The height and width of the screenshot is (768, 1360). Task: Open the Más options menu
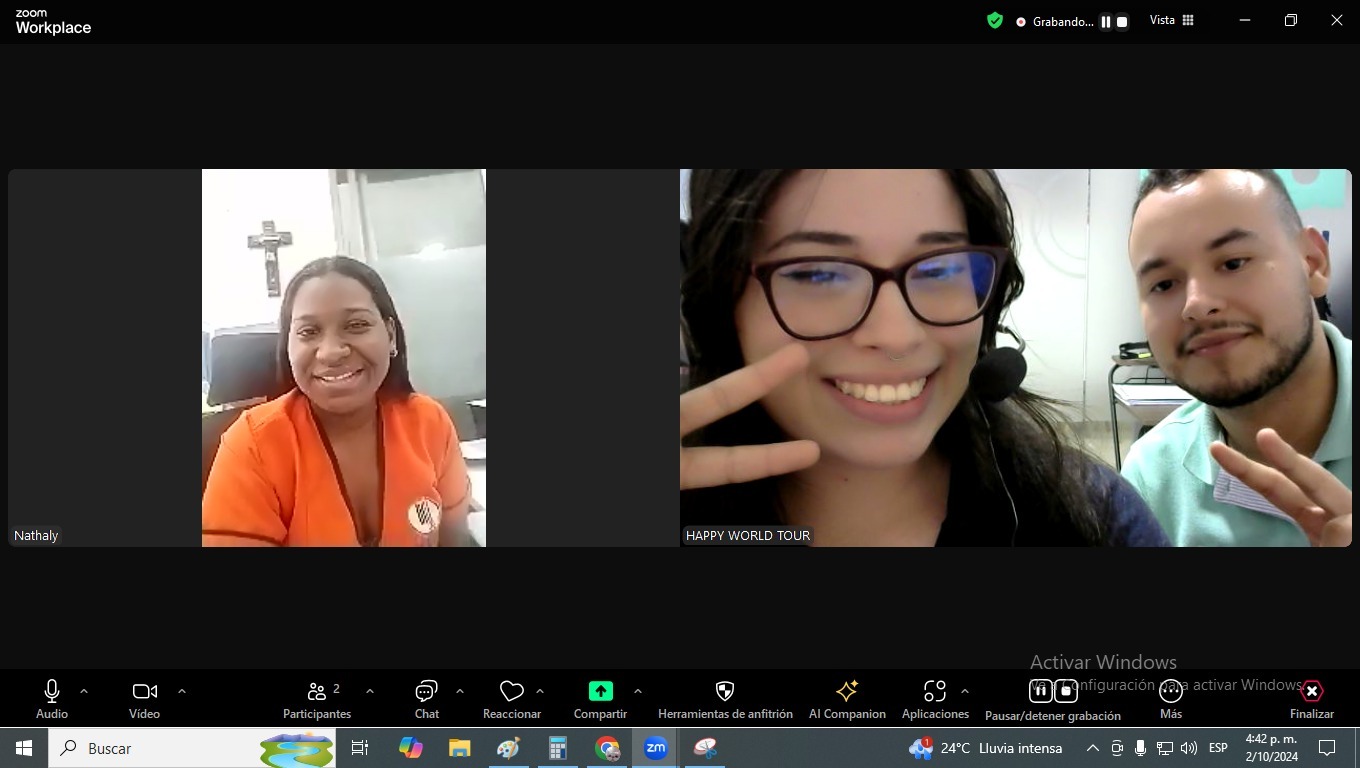click(1171, 699)
